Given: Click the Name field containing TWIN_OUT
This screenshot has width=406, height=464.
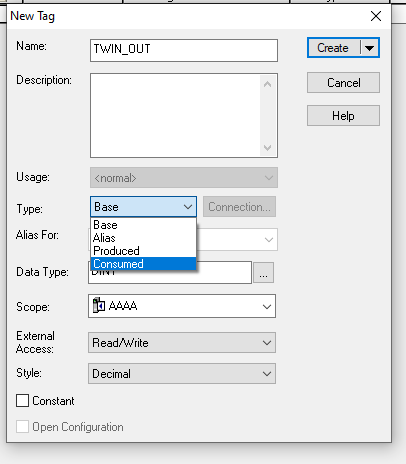Looking at the screenshot, I should pos(184,50).
